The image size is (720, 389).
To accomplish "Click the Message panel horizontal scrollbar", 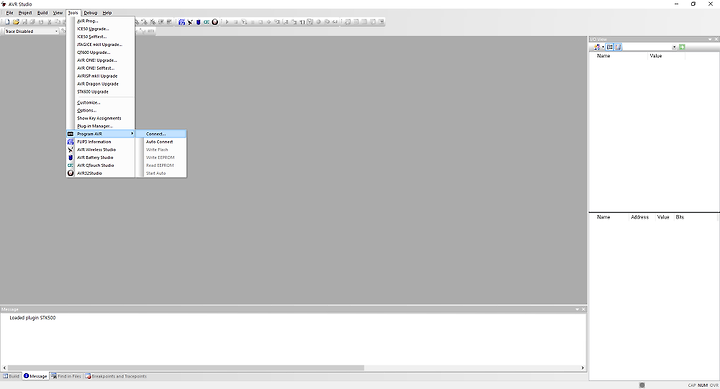I will [186, 368].
